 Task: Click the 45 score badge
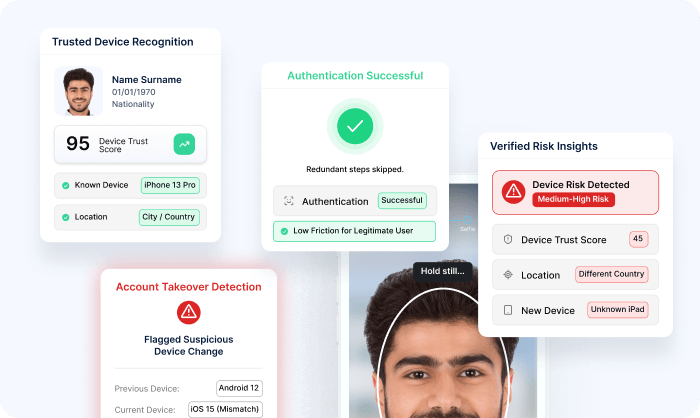638,239
